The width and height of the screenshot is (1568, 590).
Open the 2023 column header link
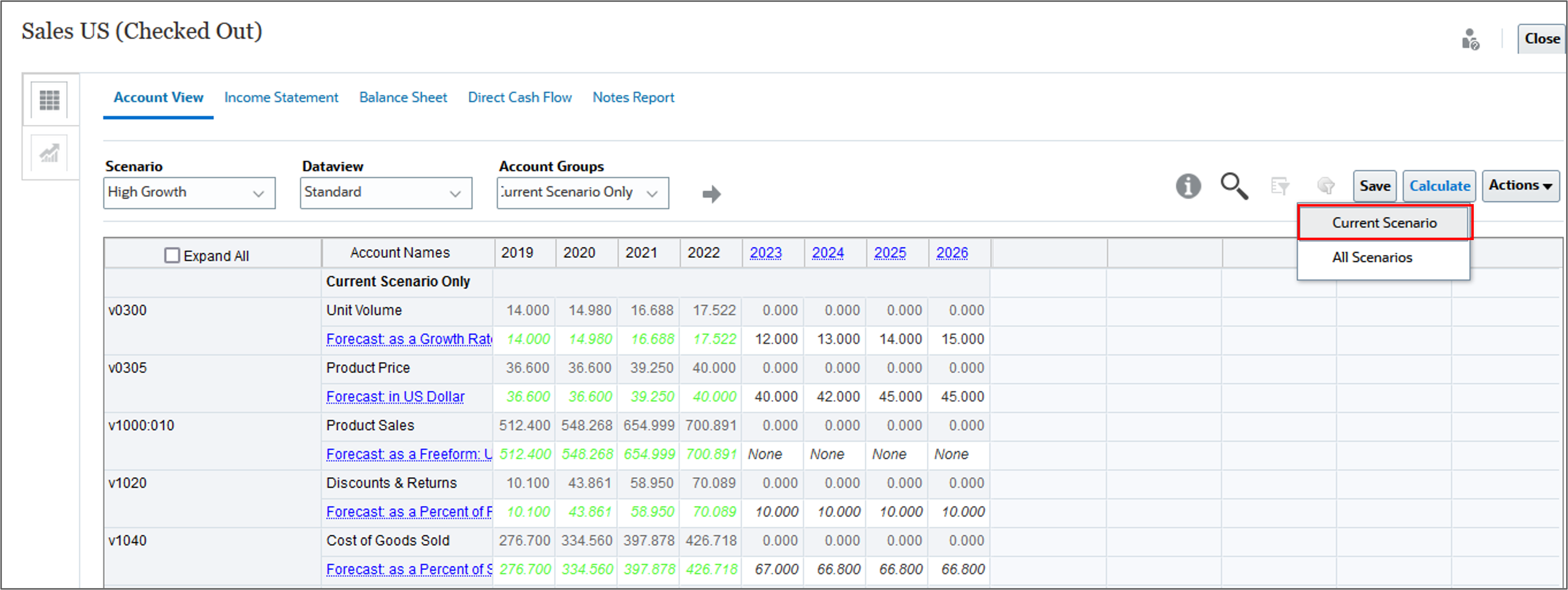(x=765, y=253)
